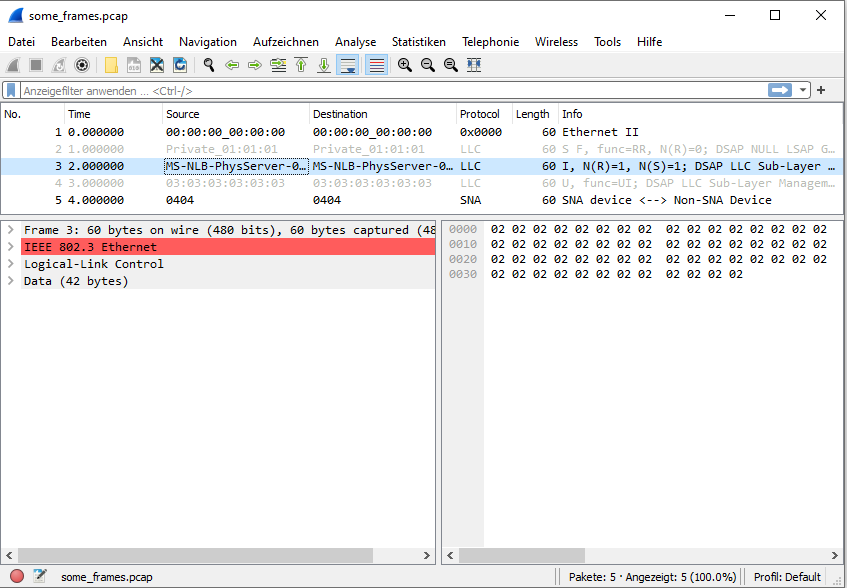The image size is (847, 588).
Task: Sort by the Info column header
Action: [x=700, y=114]
